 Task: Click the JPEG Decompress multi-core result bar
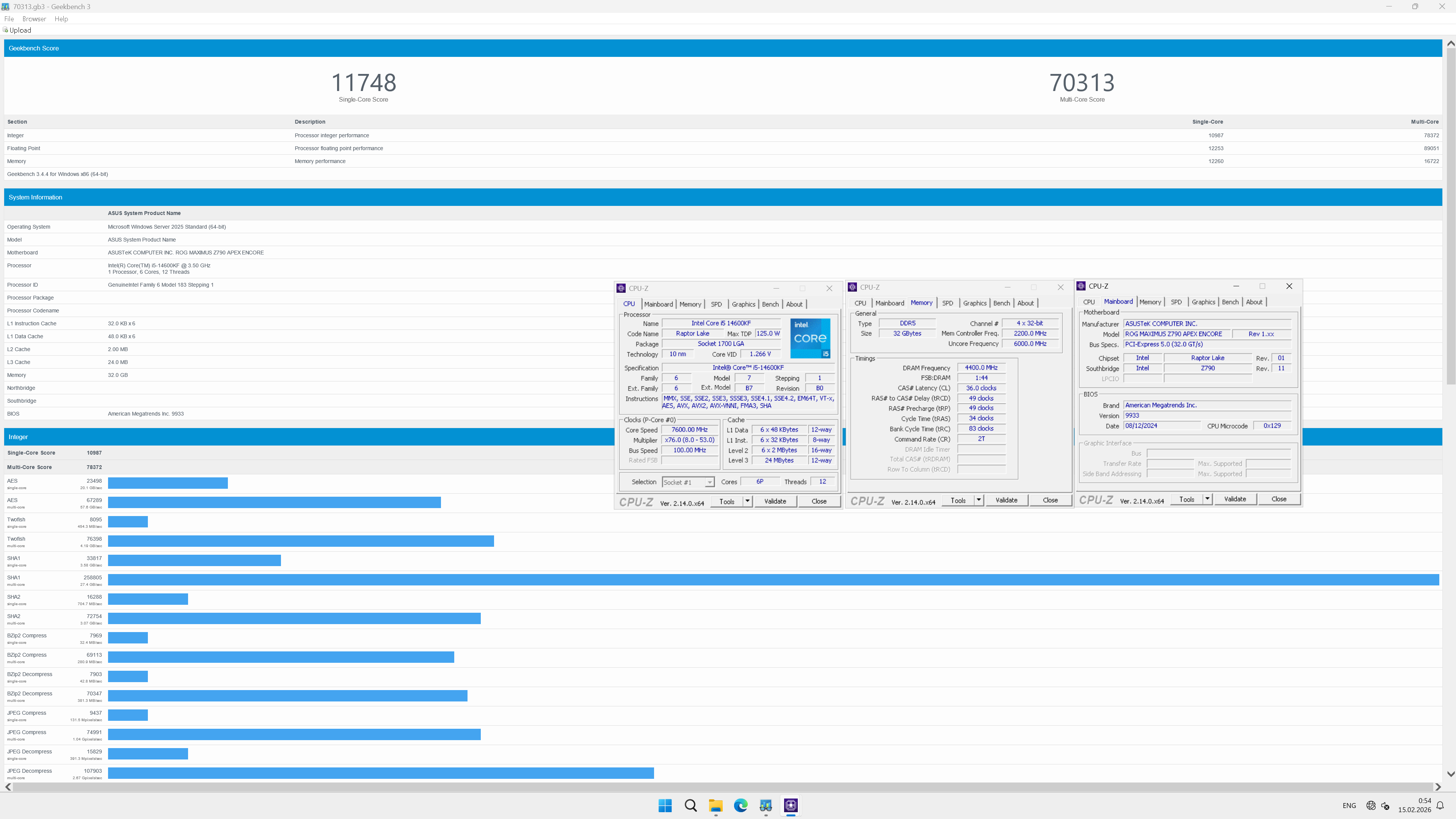coord(381,773)
